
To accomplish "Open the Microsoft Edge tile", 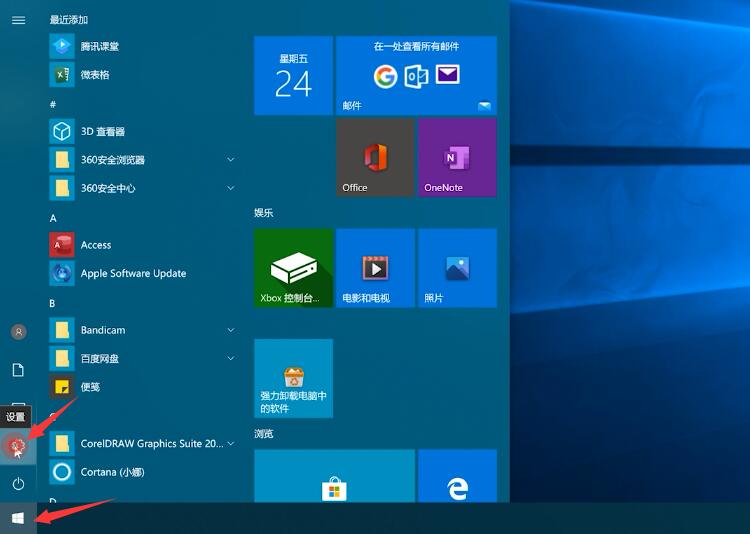I will pyautogui.click(x=457, y=476).
